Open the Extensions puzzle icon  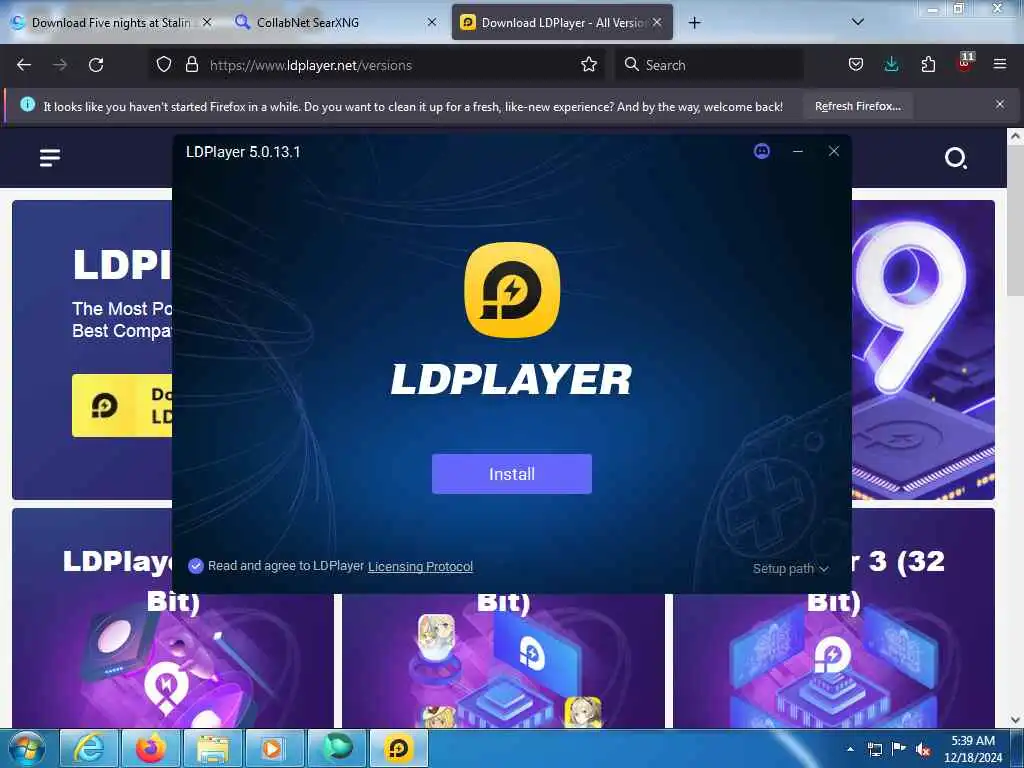[928, 64]
